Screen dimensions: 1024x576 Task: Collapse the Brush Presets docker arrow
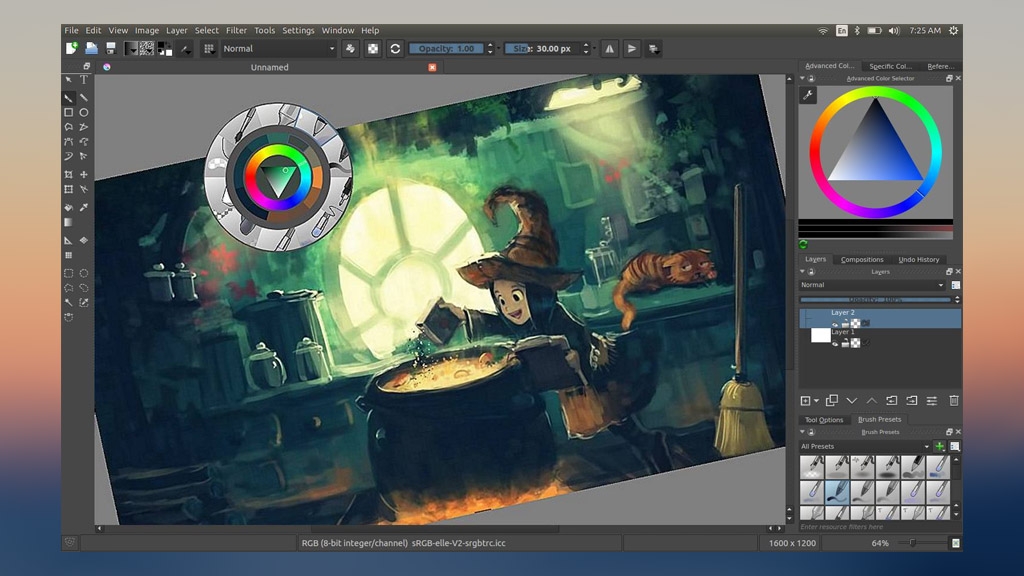pos(803,432)
